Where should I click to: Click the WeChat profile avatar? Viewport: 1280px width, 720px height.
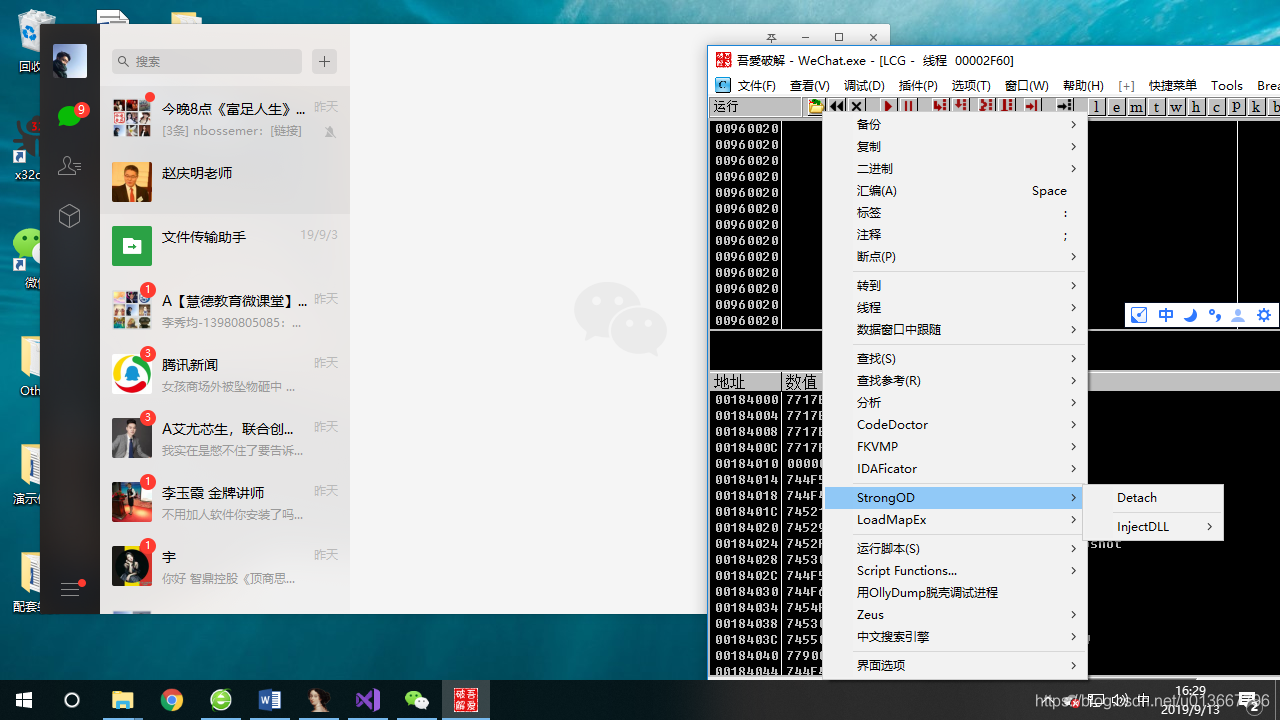[70, 61]
